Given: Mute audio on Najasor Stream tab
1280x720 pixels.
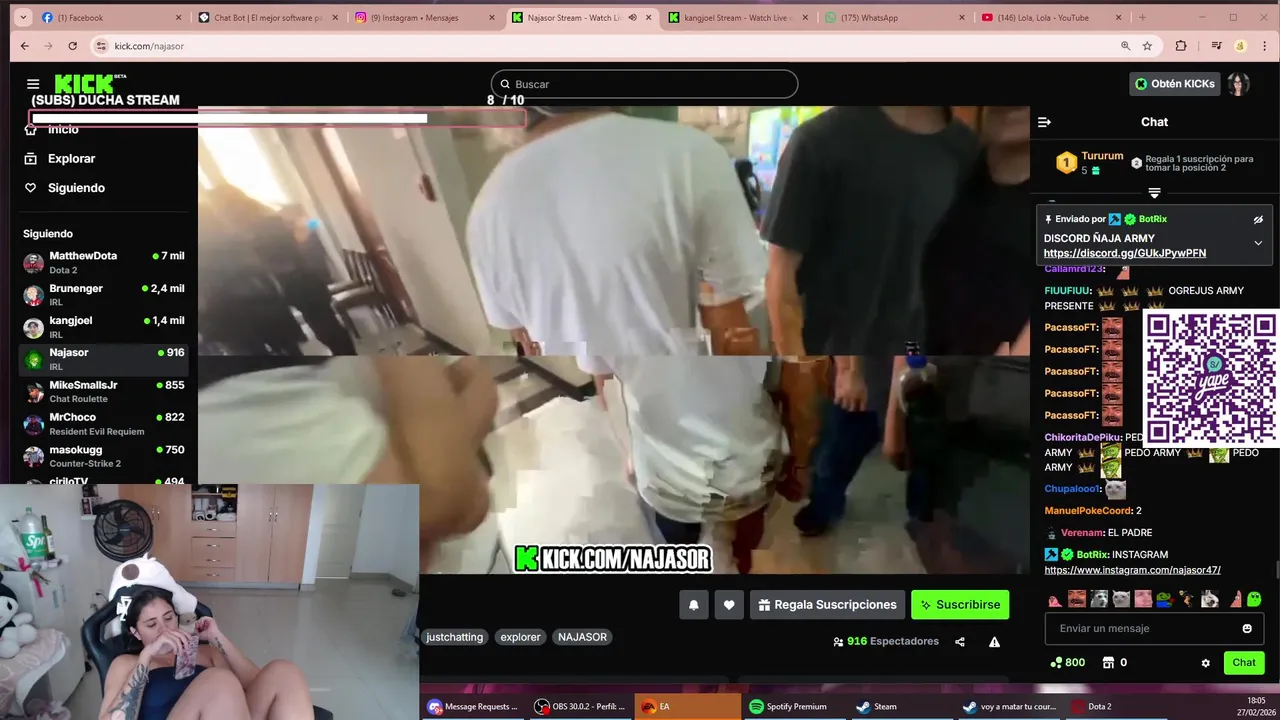Looking at the screenshot, I should pyautogui.click(x=632, y=17).
